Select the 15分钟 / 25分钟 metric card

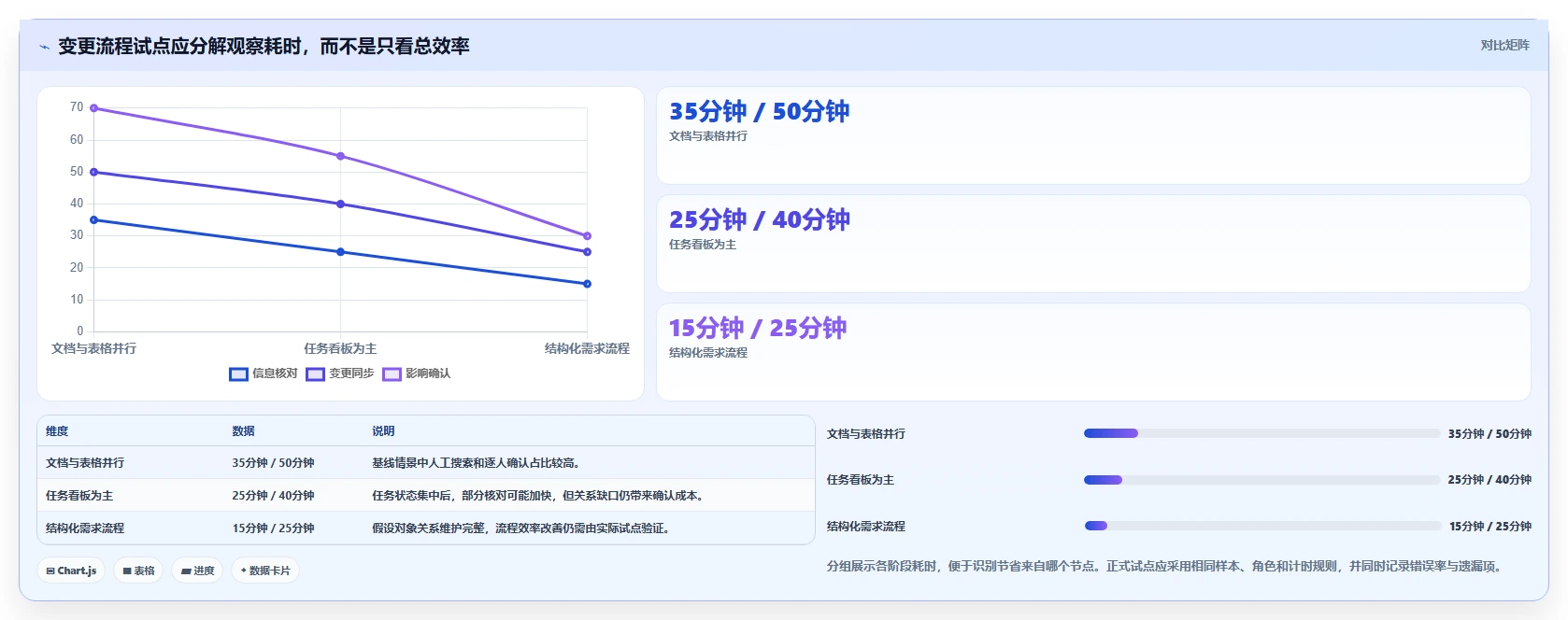pyautogui.click(x=1093, y=352)
